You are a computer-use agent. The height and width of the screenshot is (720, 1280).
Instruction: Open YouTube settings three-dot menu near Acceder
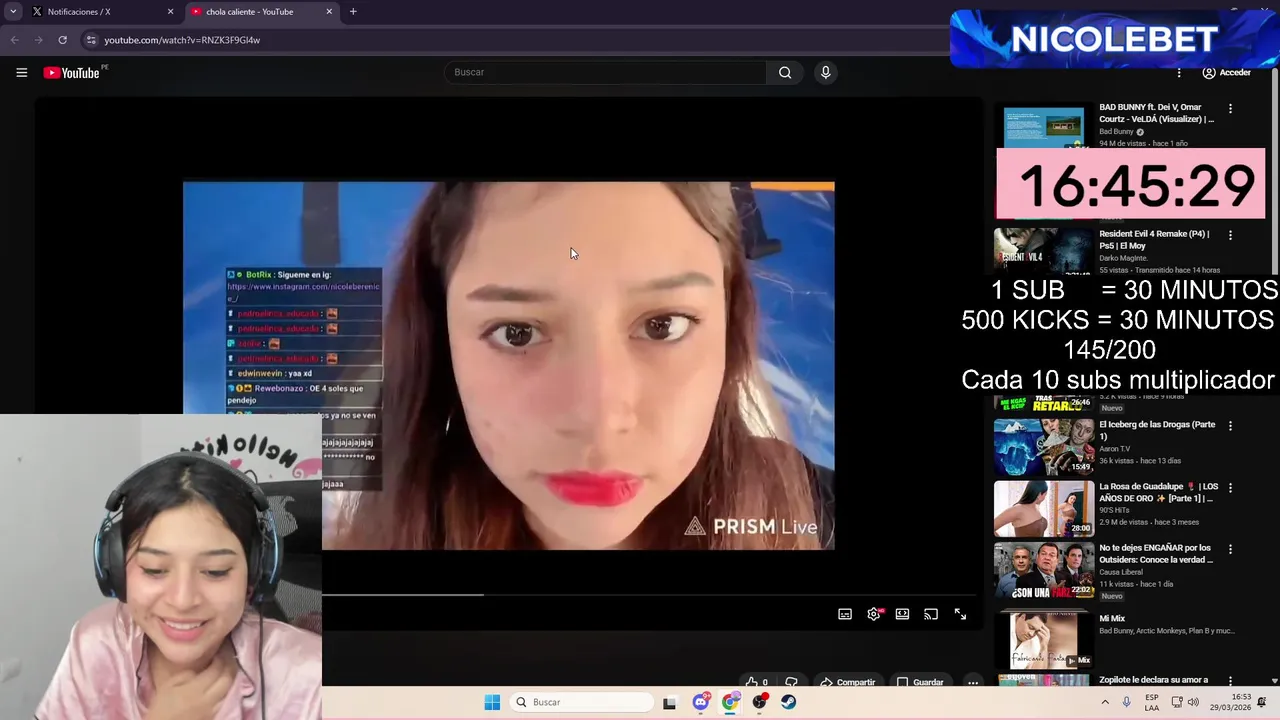click(1179, 72)
